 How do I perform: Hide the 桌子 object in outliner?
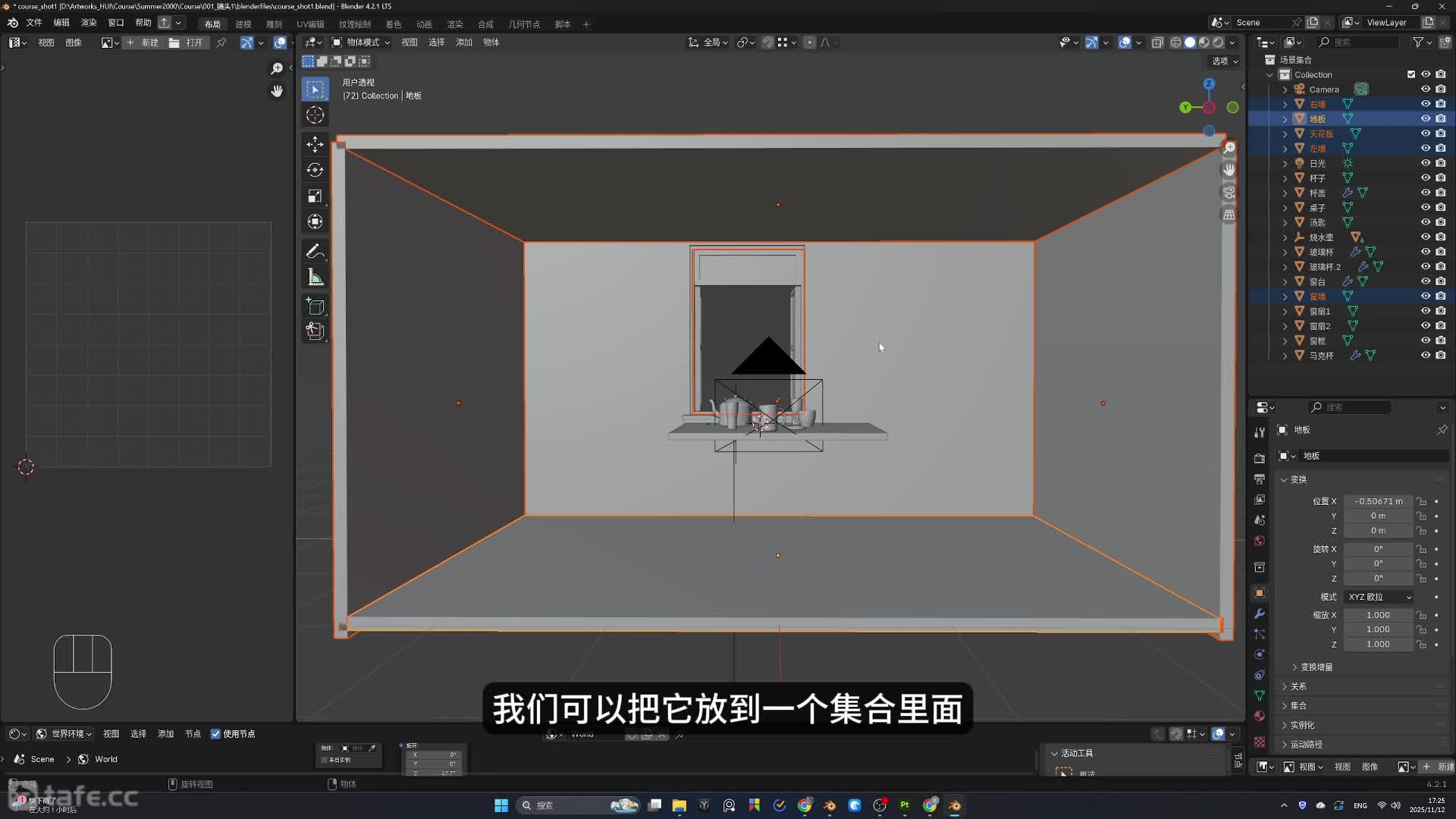pos(1425,207)
